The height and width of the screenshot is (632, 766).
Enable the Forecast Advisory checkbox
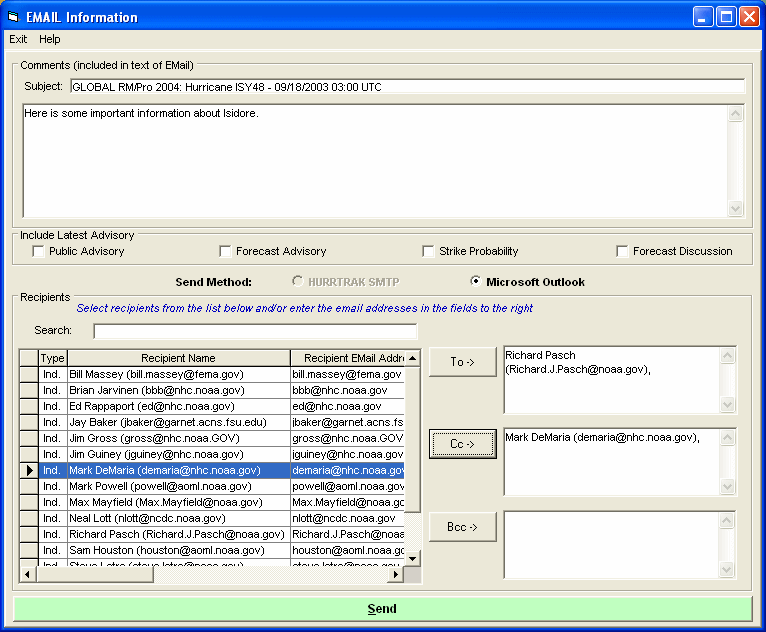225,251
